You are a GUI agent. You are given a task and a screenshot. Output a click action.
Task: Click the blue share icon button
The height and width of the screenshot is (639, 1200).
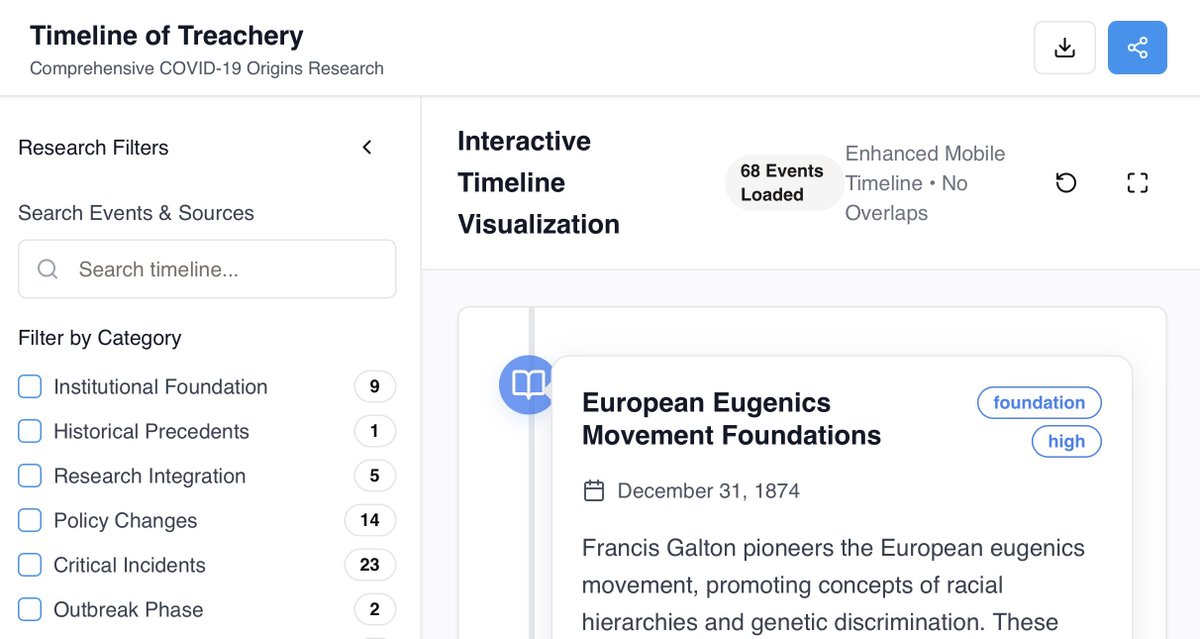1137,48
